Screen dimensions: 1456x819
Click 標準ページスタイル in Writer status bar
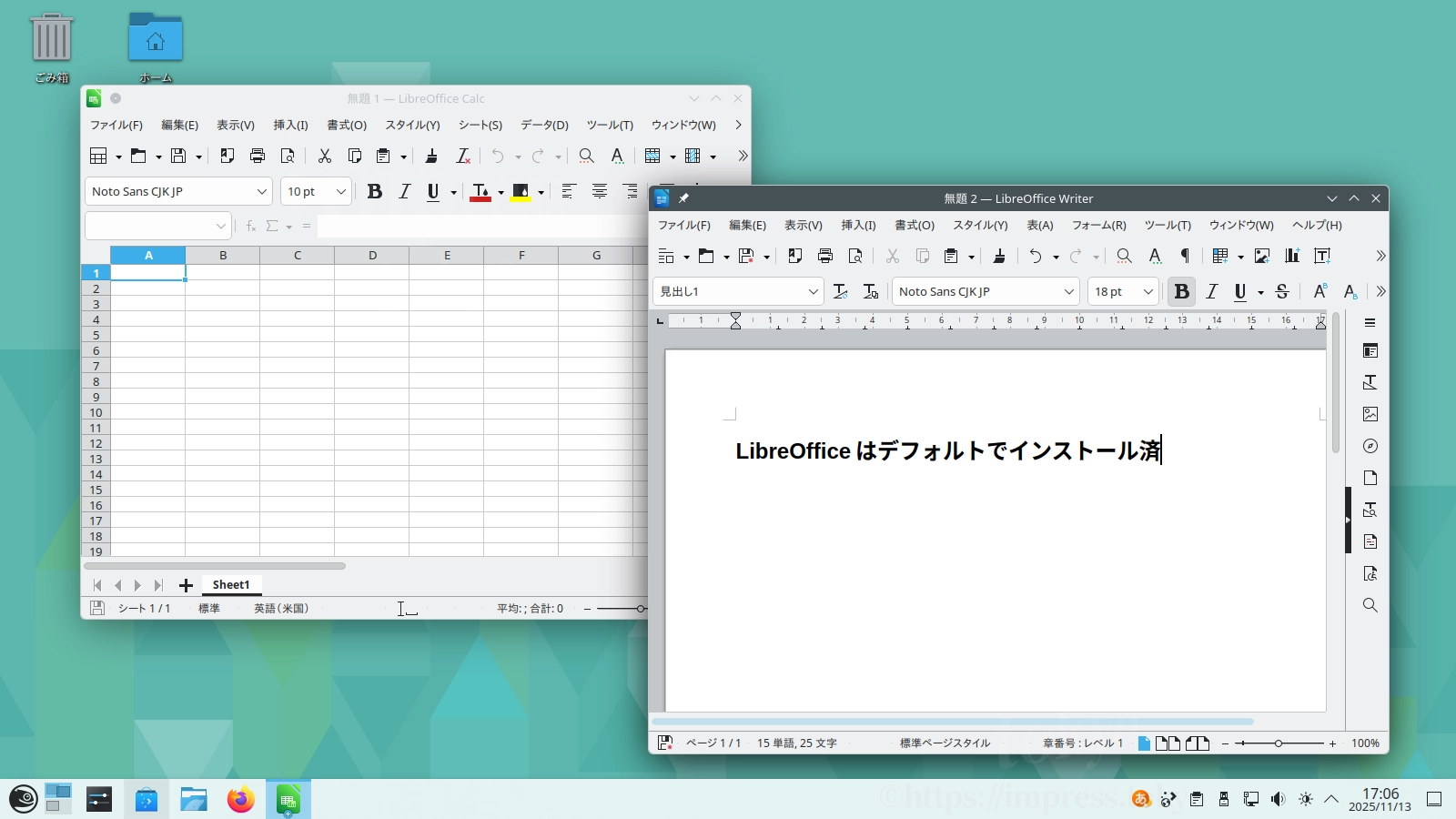tap(945, 743)
